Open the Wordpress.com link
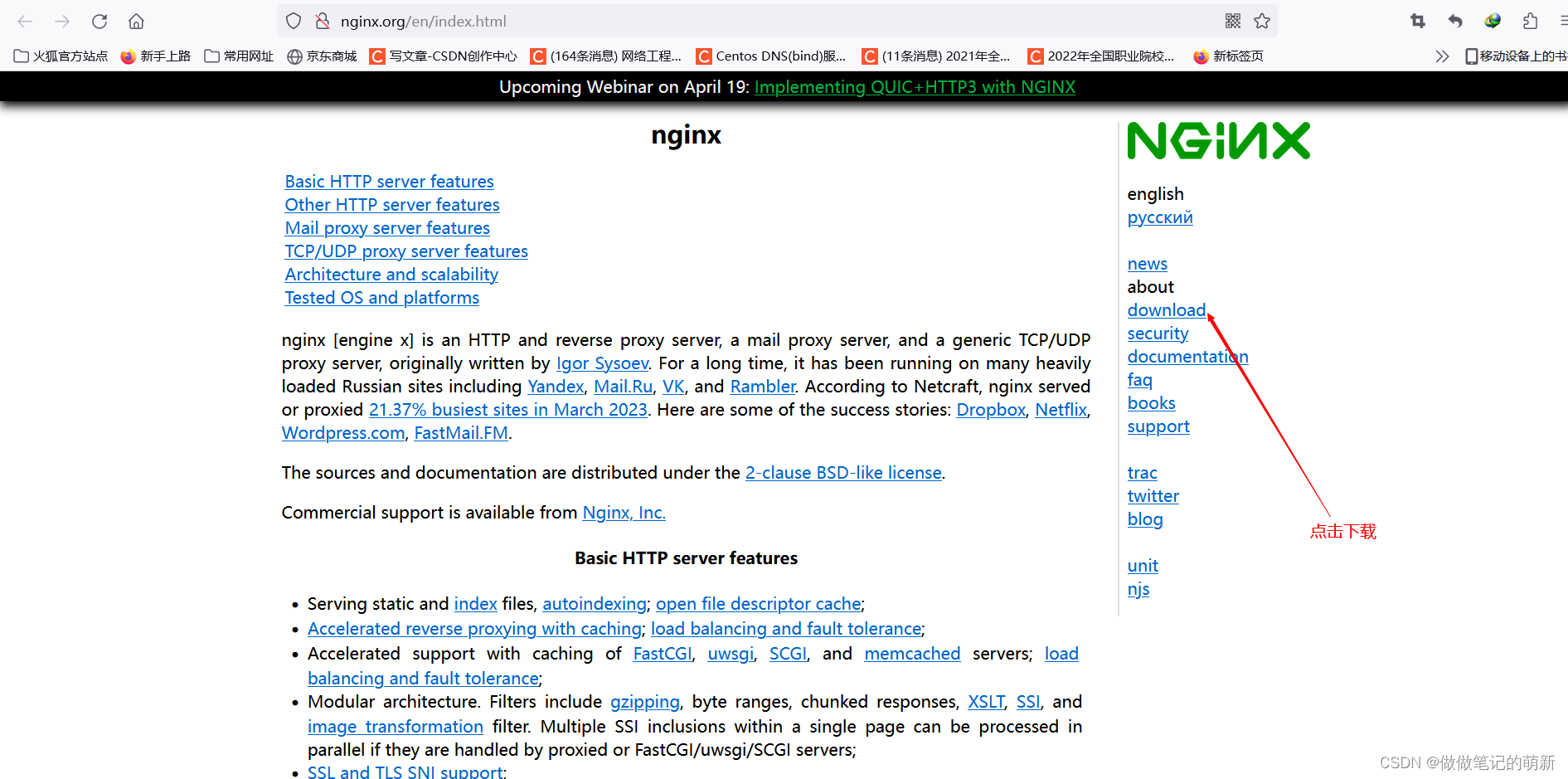The image size is (1568, 779). pyautogui.click(x=343, y=433)
